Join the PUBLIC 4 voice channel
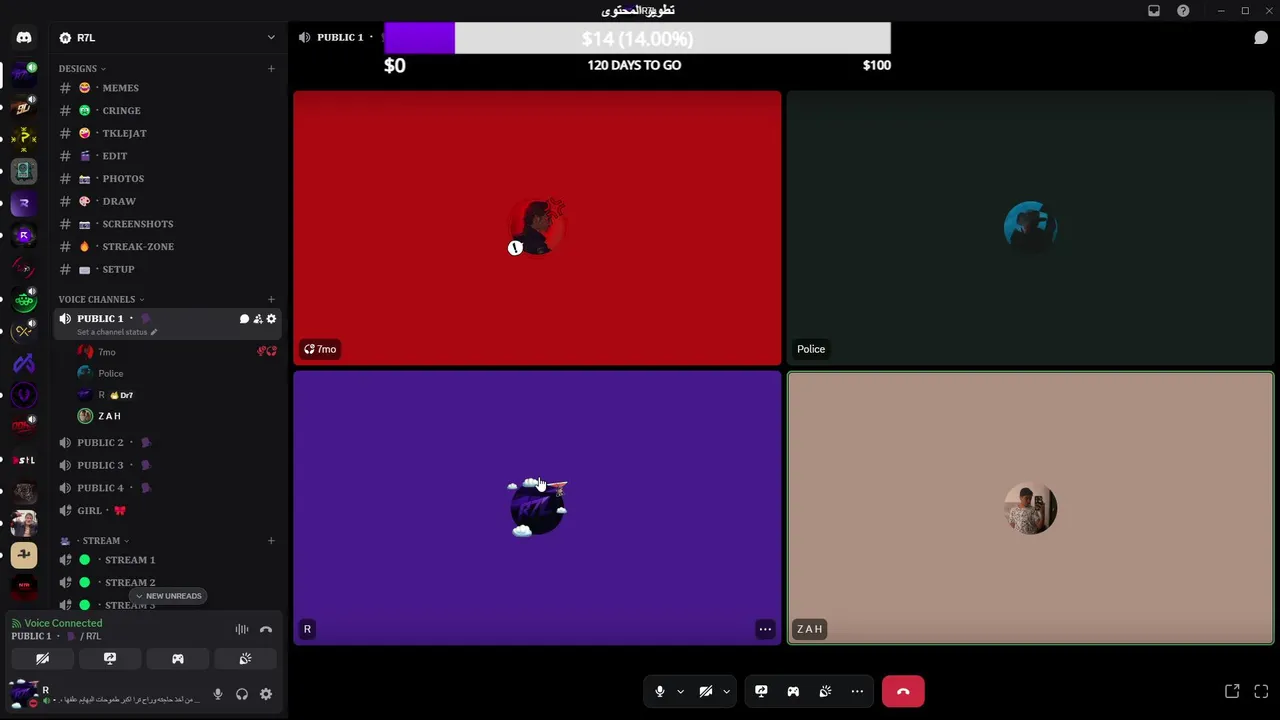 [168, 488]
